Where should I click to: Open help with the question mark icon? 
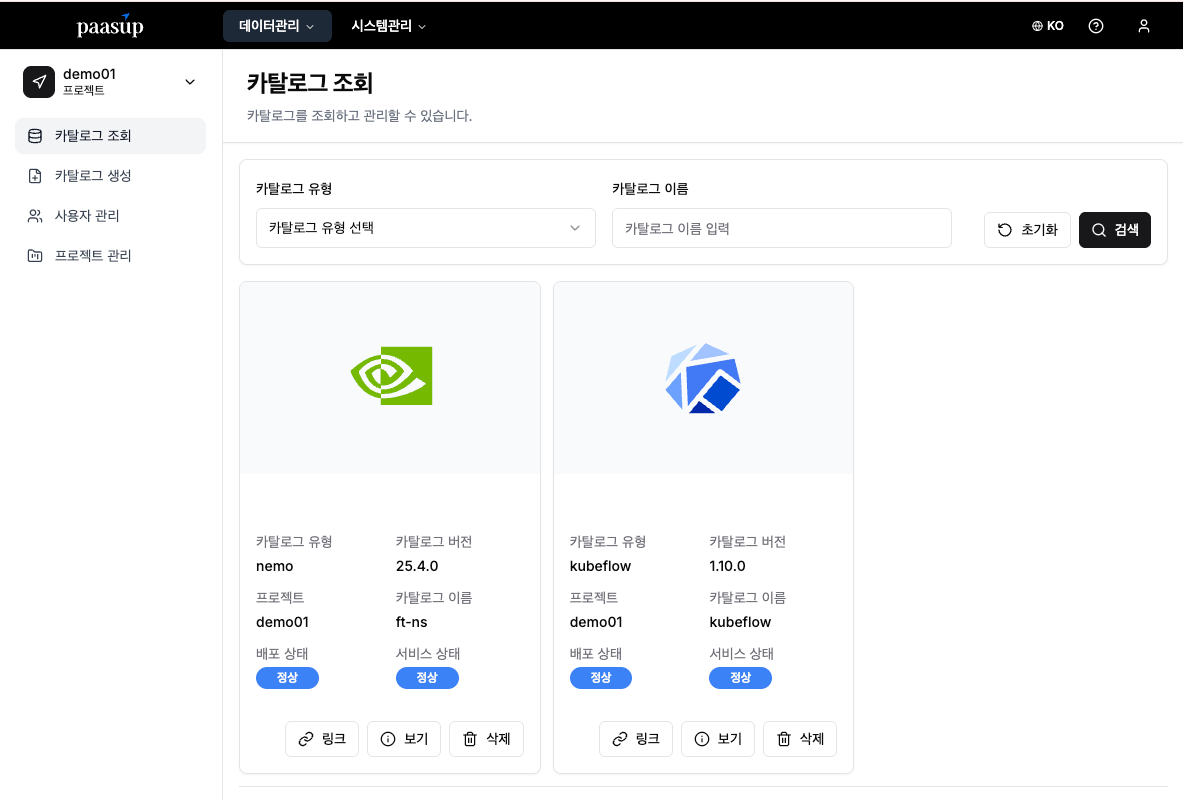pyautogui.click(x=1096, y=26)
